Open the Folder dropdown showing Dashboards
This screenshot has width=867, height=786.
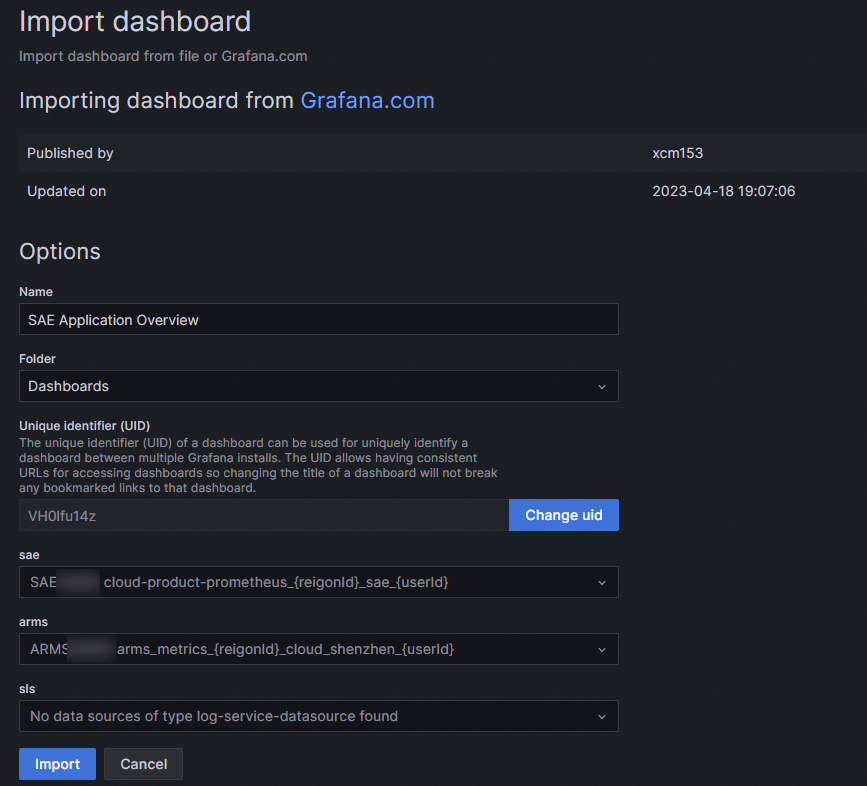tap(318, 386)
